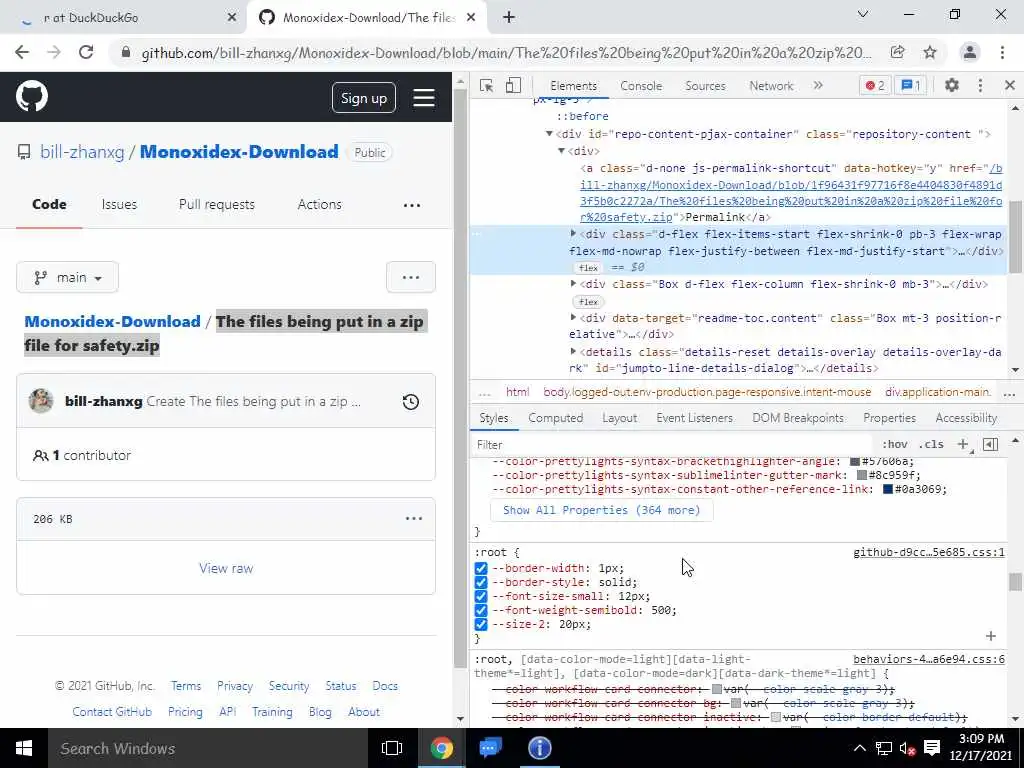Screen dimensions: 1024x768
Task: Switch to the Sources tab
Action: [x=705, y=86]
